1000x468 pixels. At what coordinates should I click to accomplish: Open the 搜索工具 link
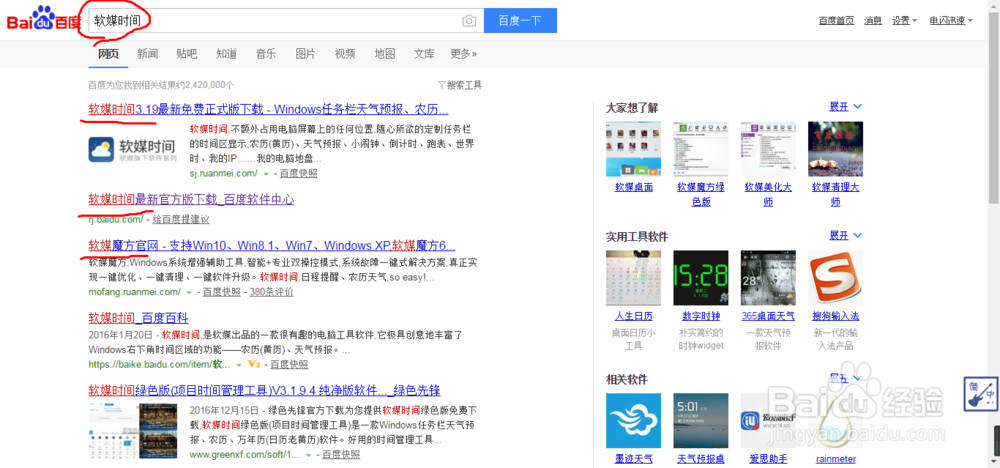click(x=464, y=85)
